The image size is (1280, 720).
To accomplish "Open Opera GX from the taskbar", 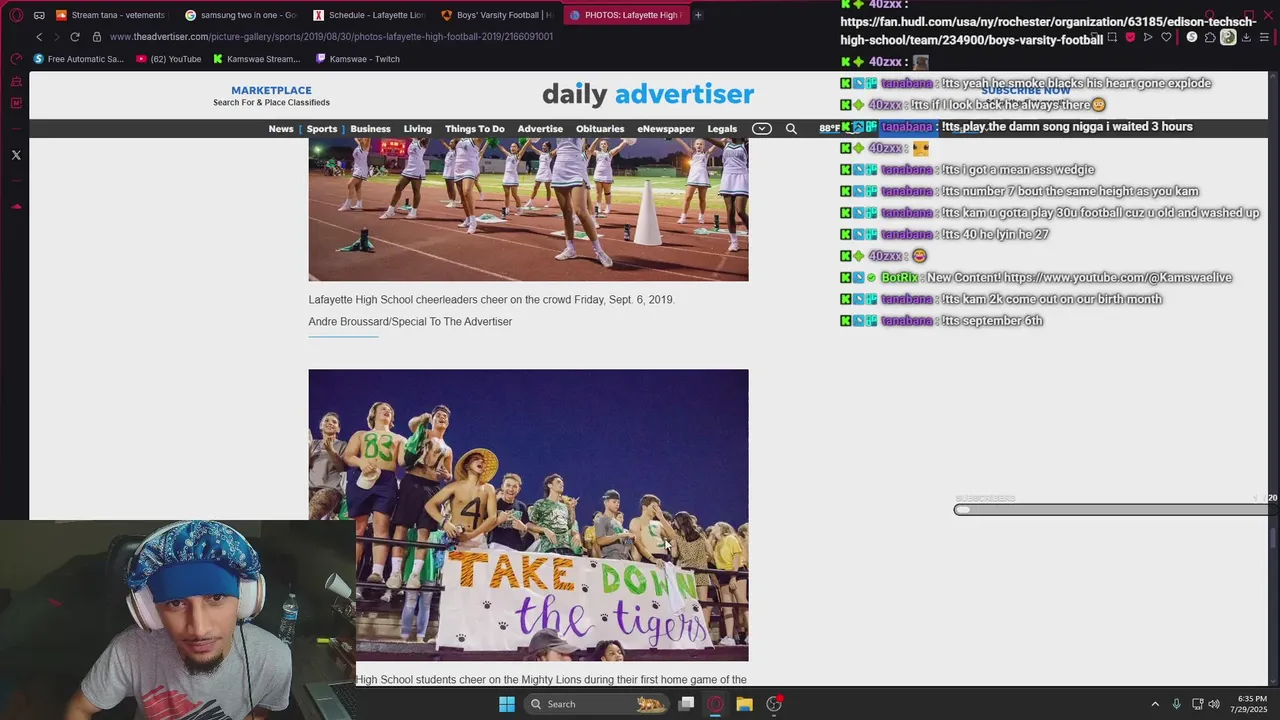I will click(715, 704).
